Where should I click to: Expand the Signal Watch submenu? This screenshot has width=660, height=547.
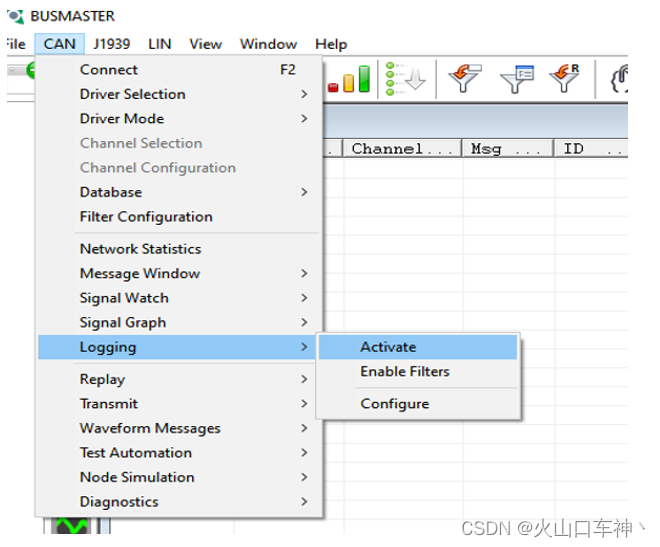click(179, 297)
